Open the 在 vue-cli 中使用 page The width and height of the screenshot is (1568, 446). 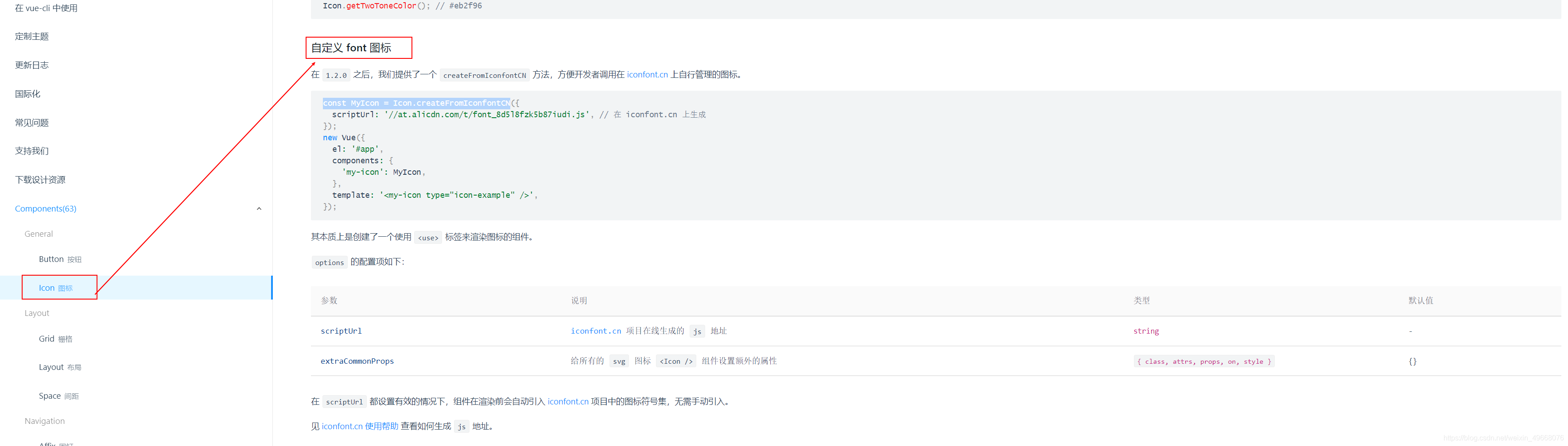(x=46, y=8)
